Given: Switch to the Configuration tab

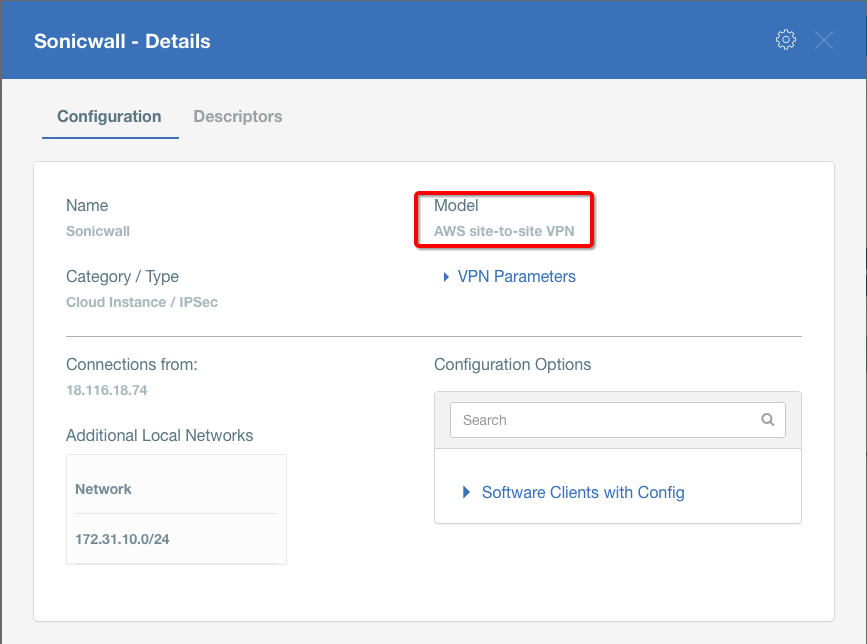Looking at the screenshot, I should [x=109, y=117].
